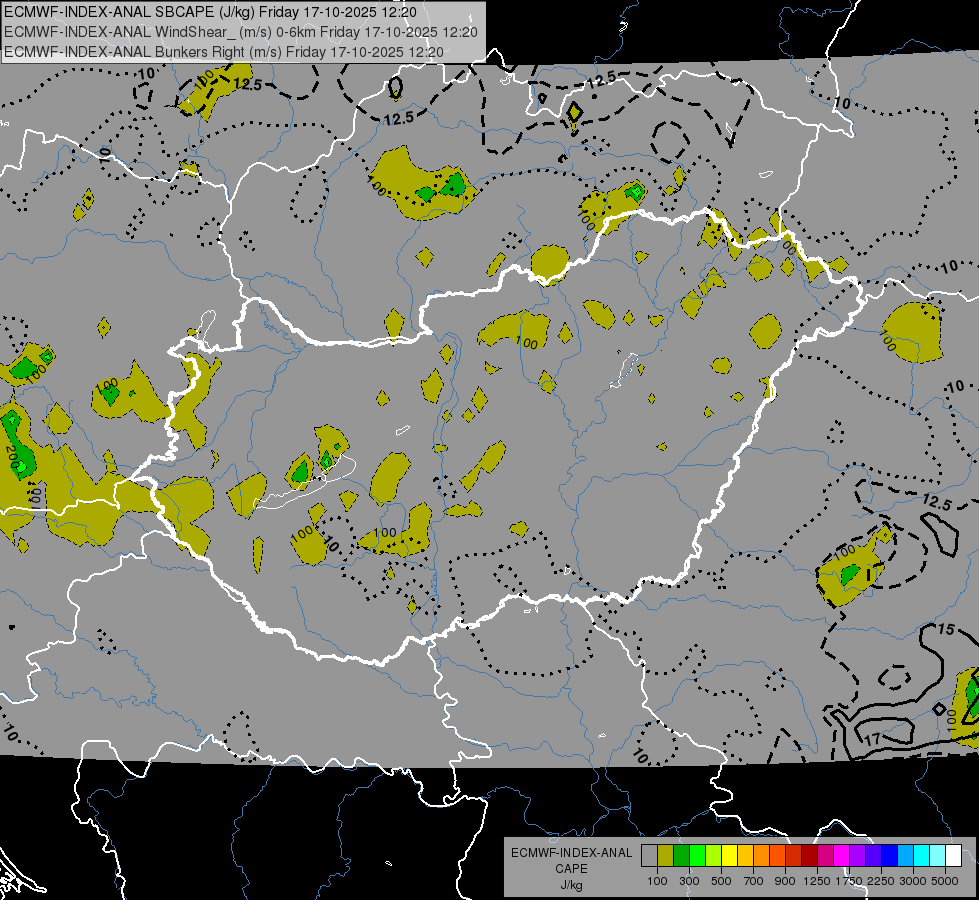The width and height of the screenshot is (979, 900).
Task: Select the olive swatch in CAPE legend
Action: click(x=665, y=856)
